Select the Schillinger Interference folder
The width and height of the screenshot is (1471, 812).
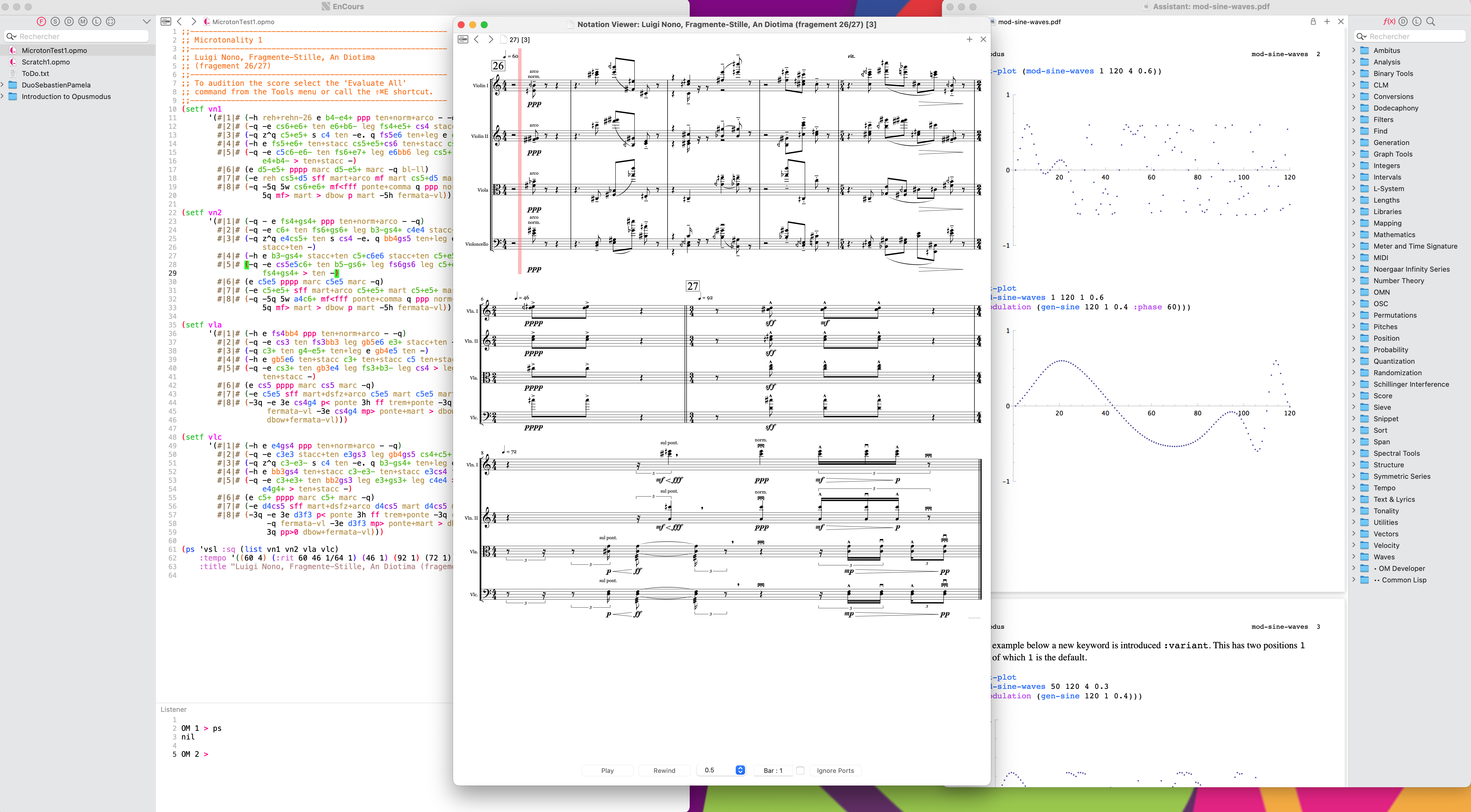coord(1411,384)
